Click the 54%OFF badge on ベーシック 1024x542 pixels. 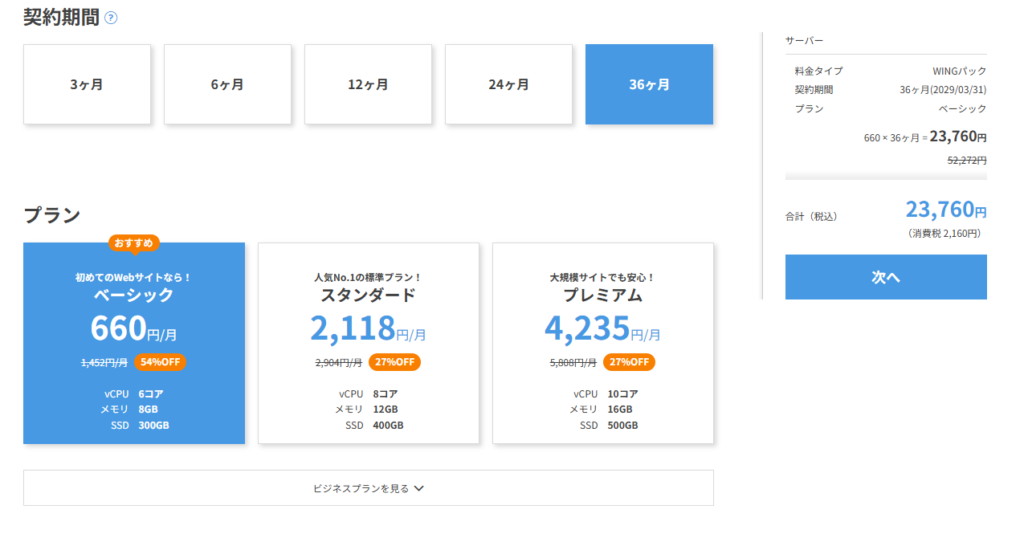pos(160,362)
